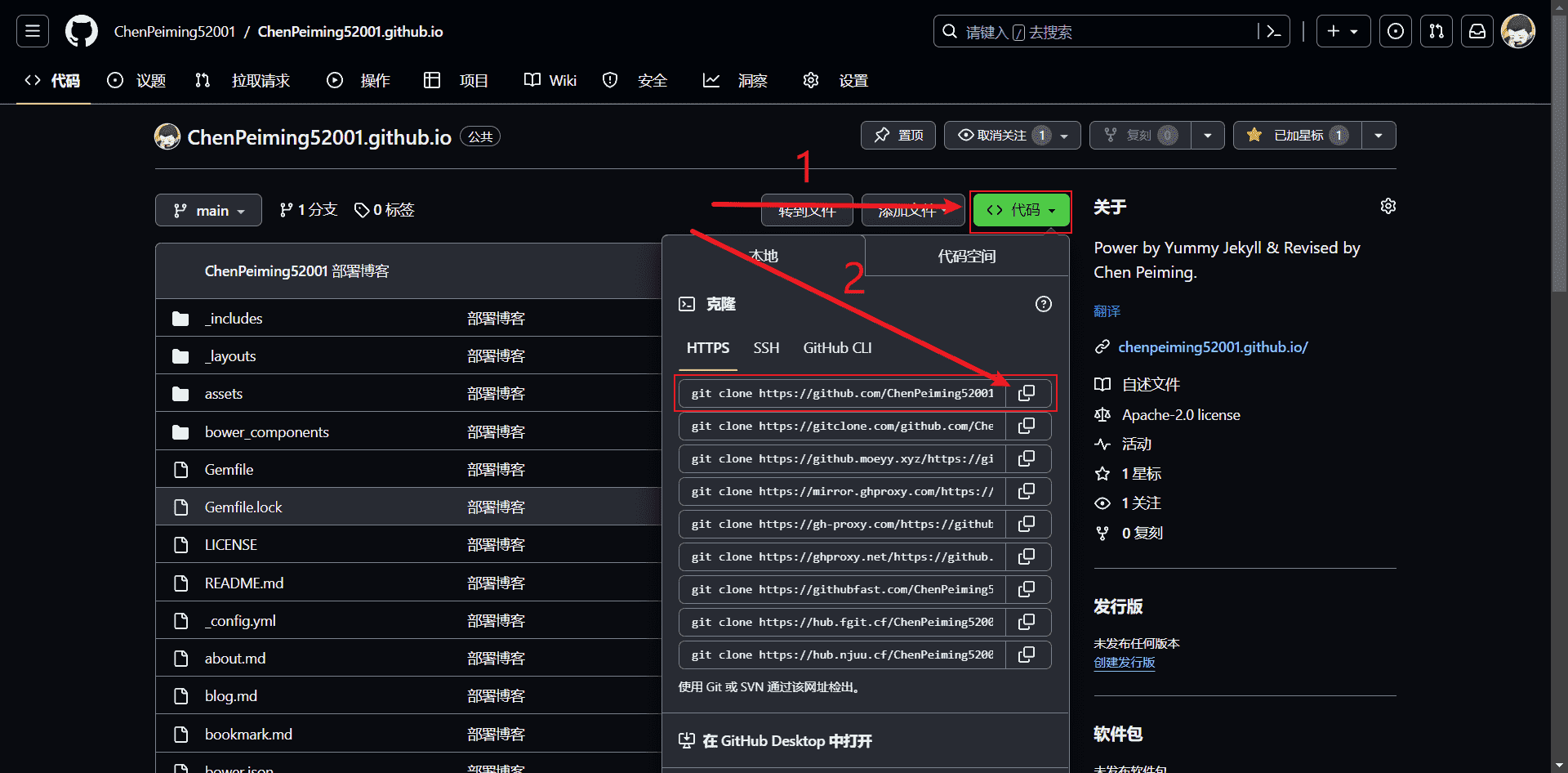Open the LICENSE file
The width and height of the screenshot is (1568, 773).
pos(231,545)
